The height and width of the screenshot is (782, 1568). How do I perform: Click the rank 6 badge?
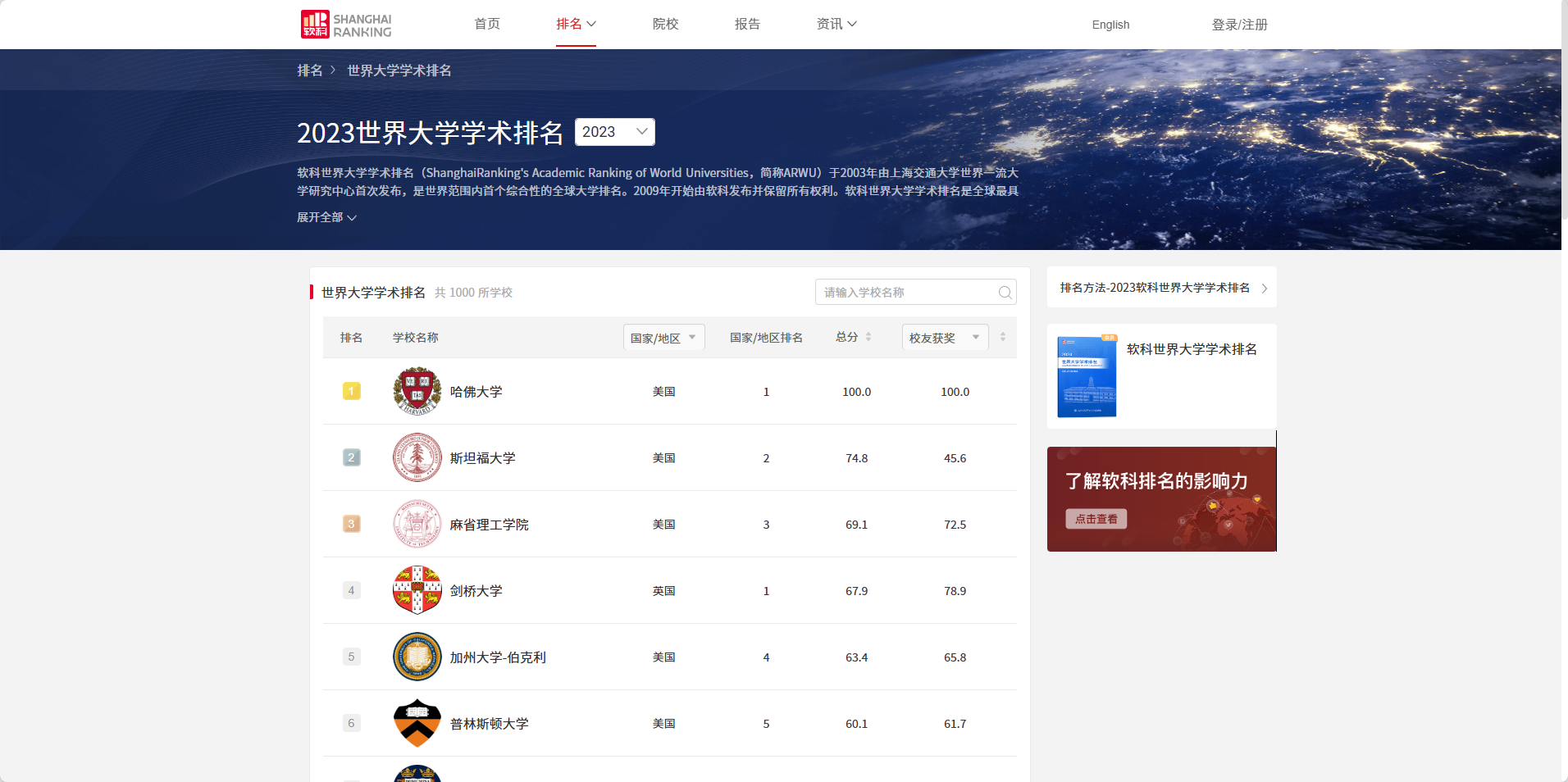[351, 723]
